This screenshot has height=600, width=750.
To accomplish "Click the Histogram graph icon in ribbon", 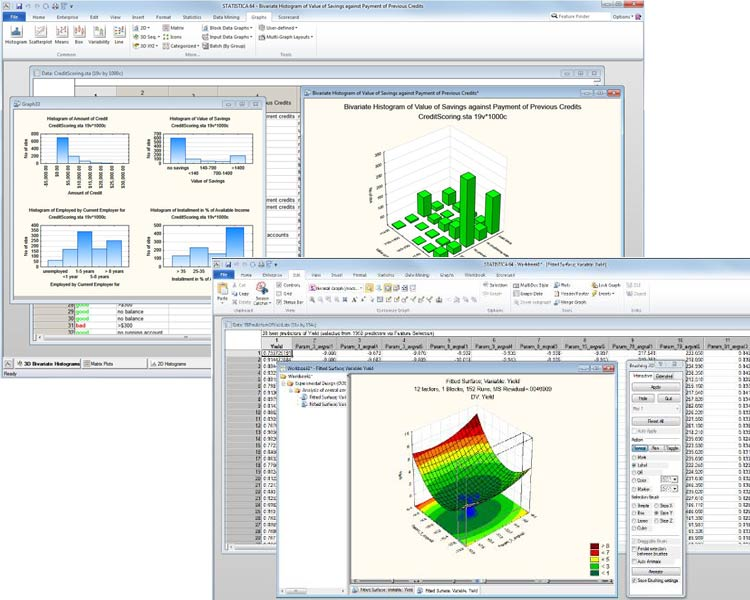I will (x=16, y=32).
